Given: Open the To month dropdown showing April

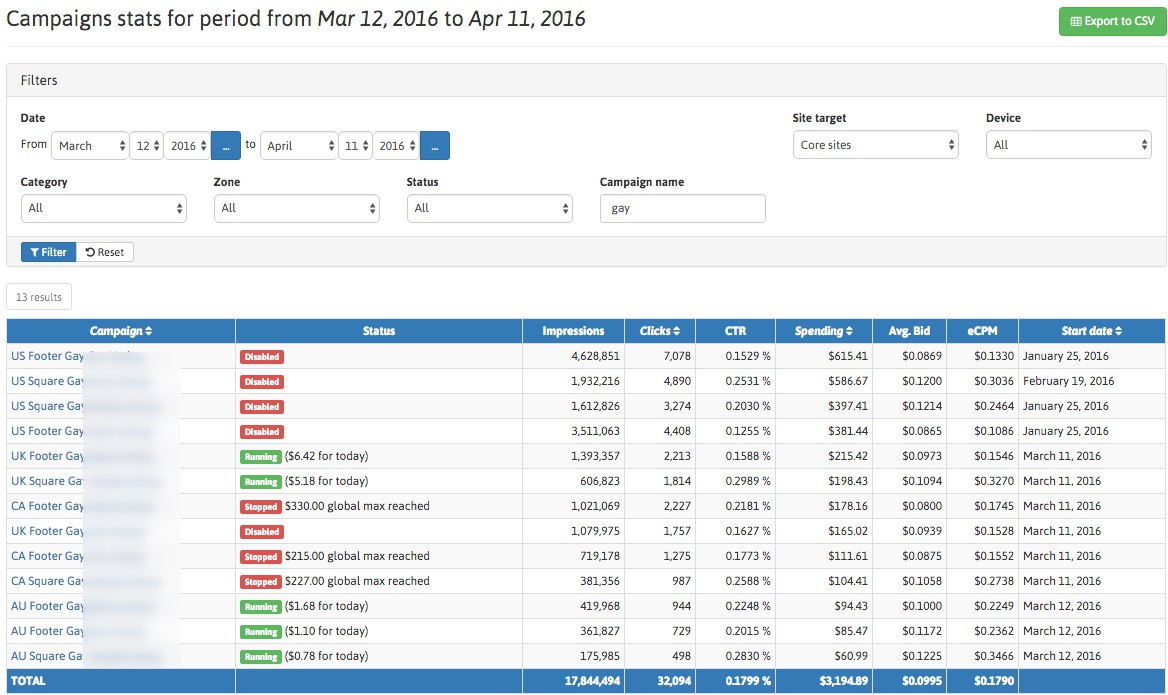Looking at the screenshot, I should (299, 145).
